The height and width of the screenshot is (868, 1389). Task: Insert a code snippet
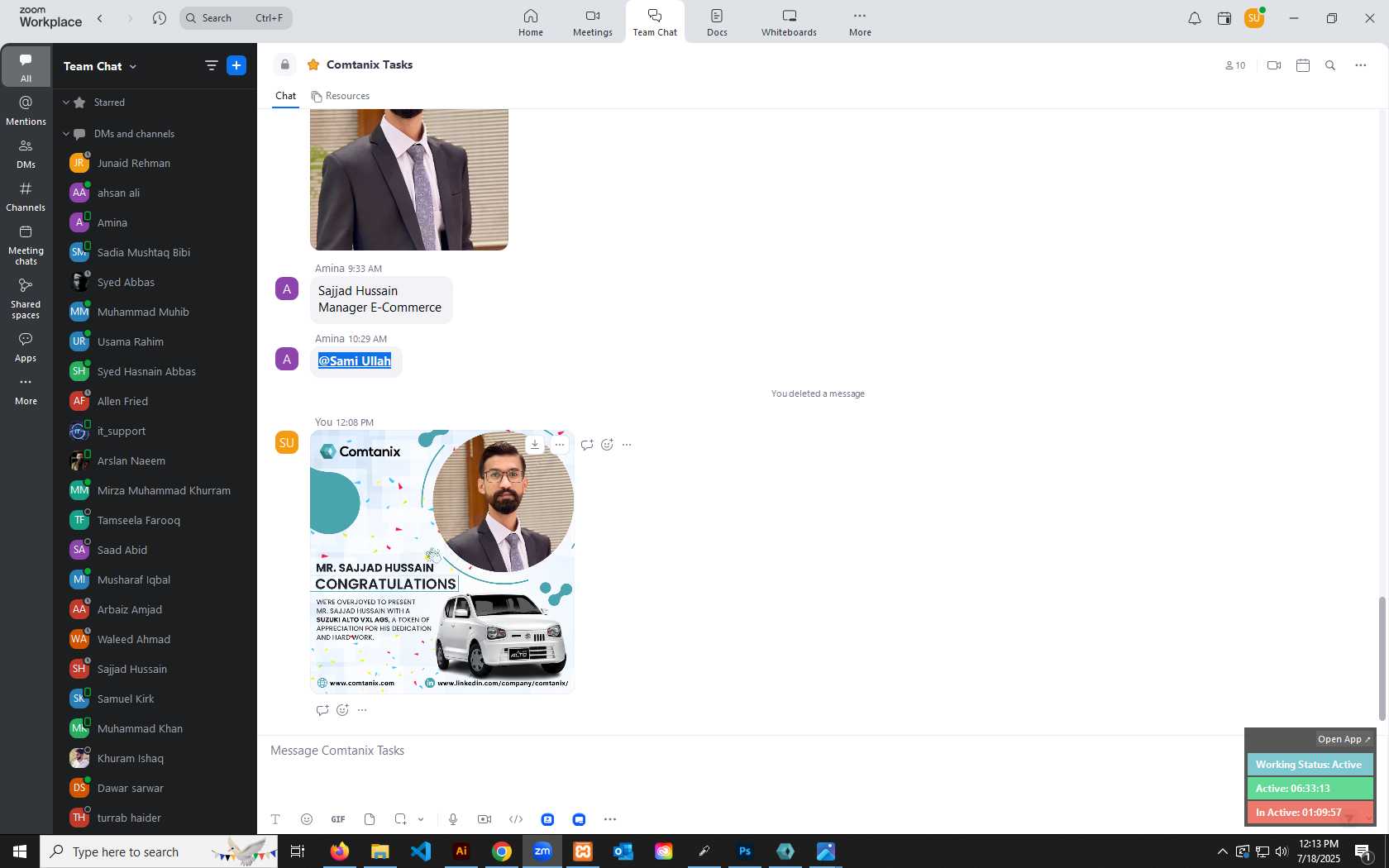click(516, 819)
